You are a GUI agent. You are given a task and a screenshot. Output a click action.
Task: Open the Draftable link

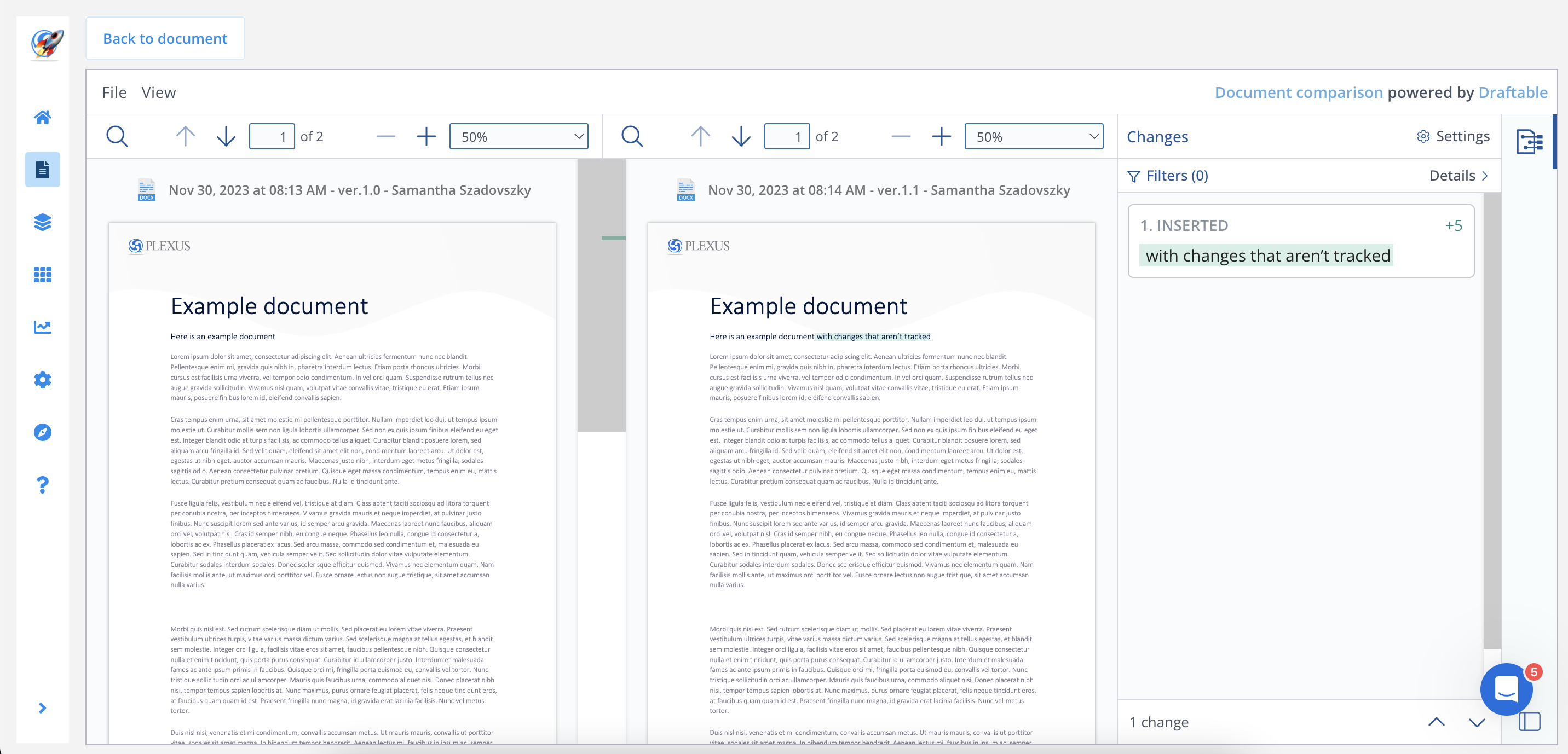pos(1513,92)
